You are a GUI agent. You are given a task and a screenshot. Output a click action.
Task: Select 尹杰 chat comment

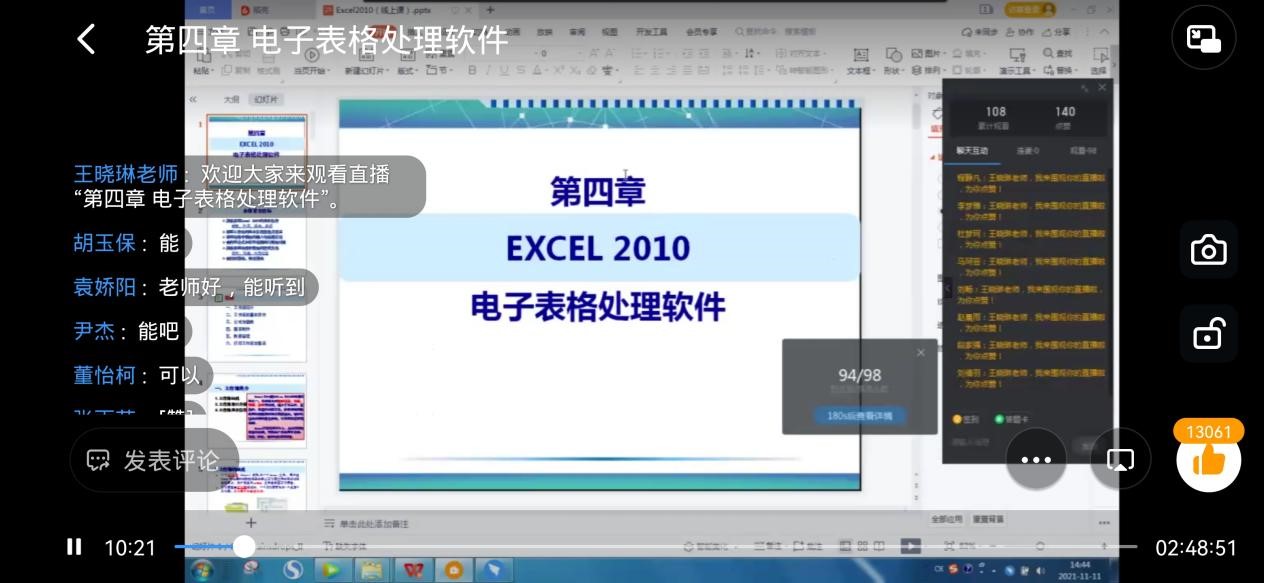click(130, 331)
